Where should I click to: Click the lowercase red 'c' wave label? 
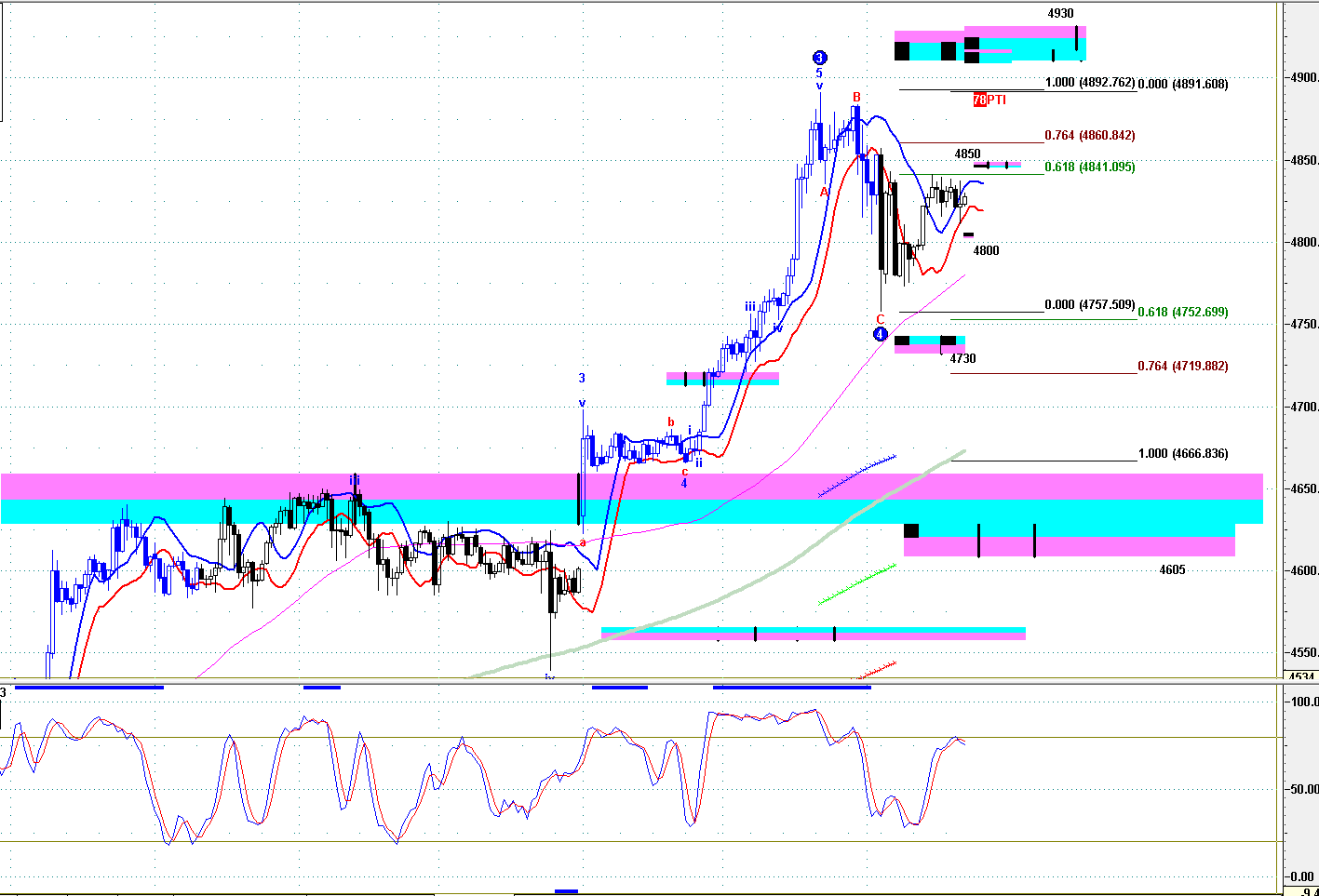pos(684,471)
